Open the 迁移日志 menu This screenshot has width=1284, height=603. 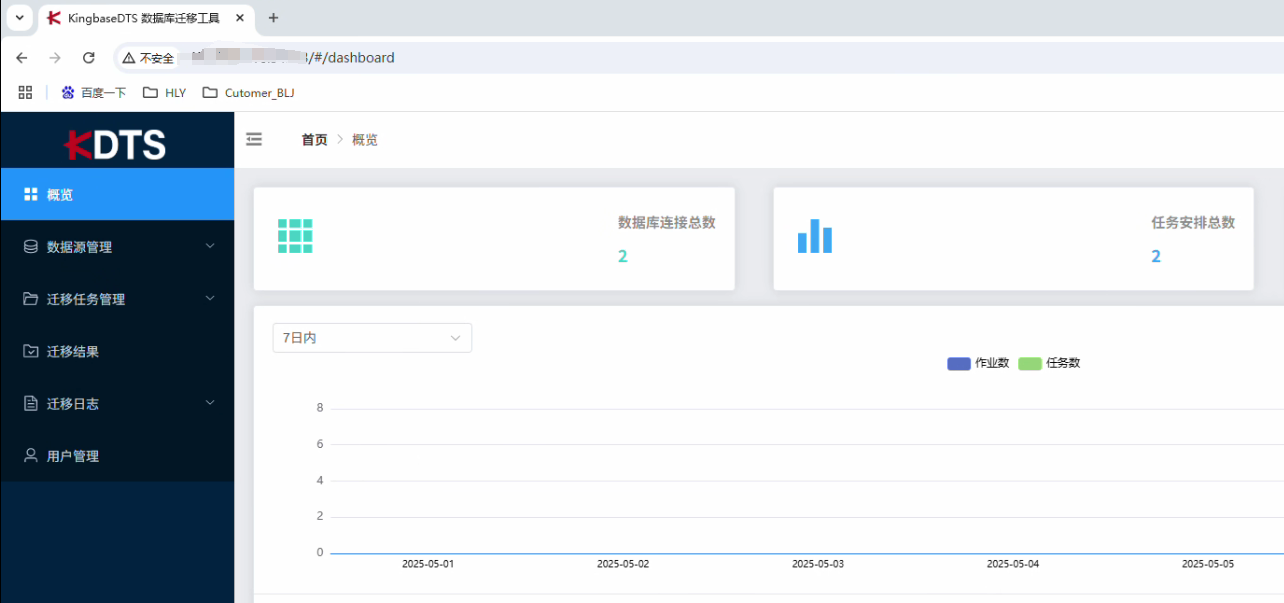click(x=117, y=403)
